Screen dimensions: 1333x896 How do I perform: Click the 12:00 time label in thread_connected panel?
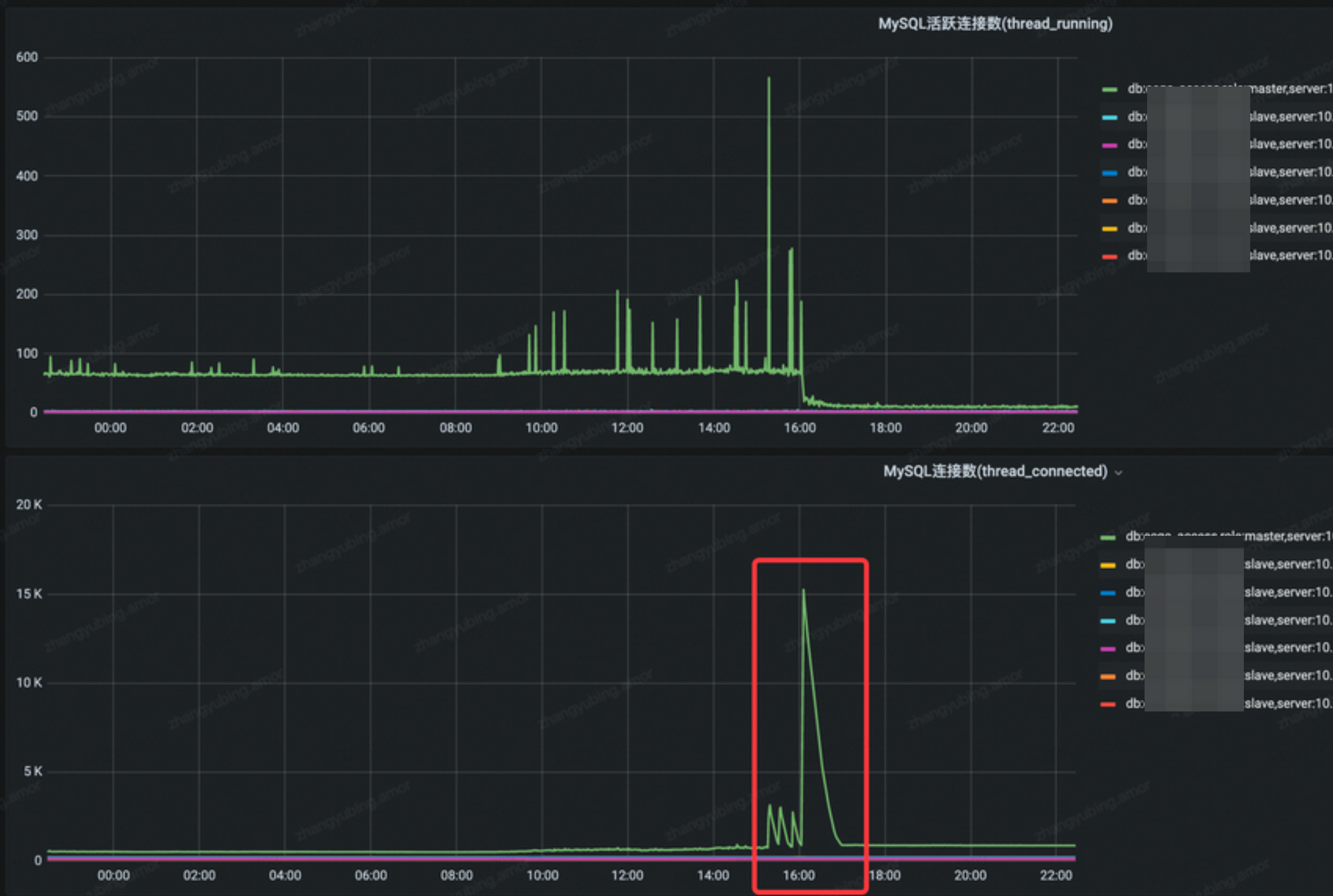627,876
